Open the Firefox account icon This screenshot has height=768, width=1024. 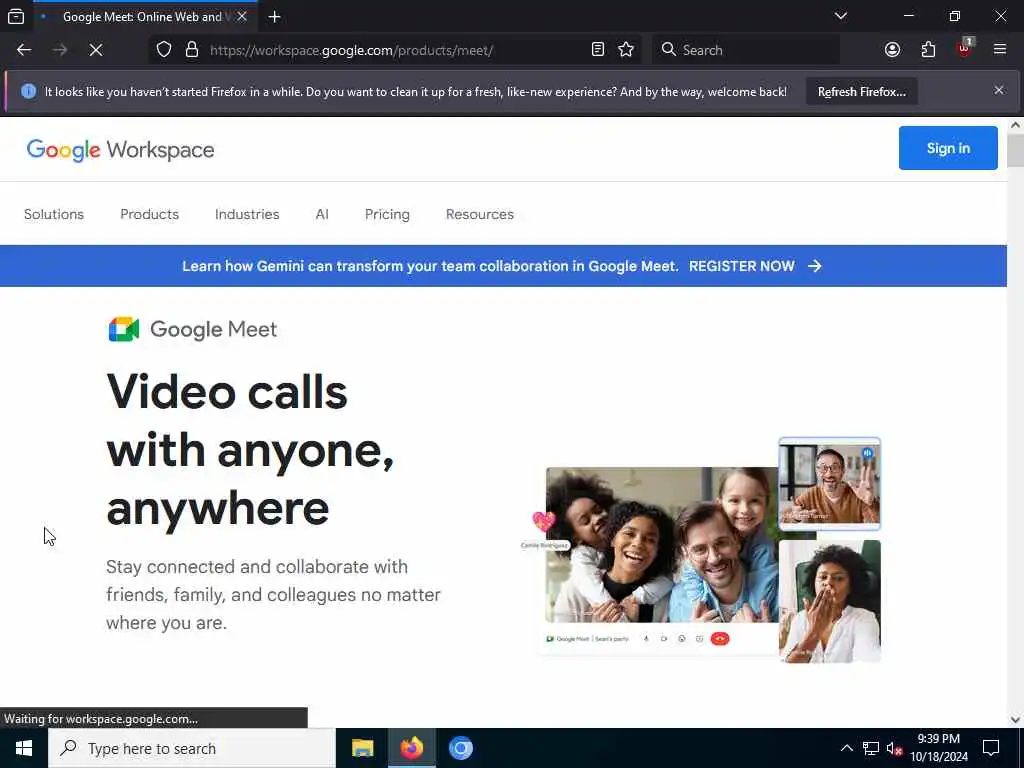click(892, 50)
